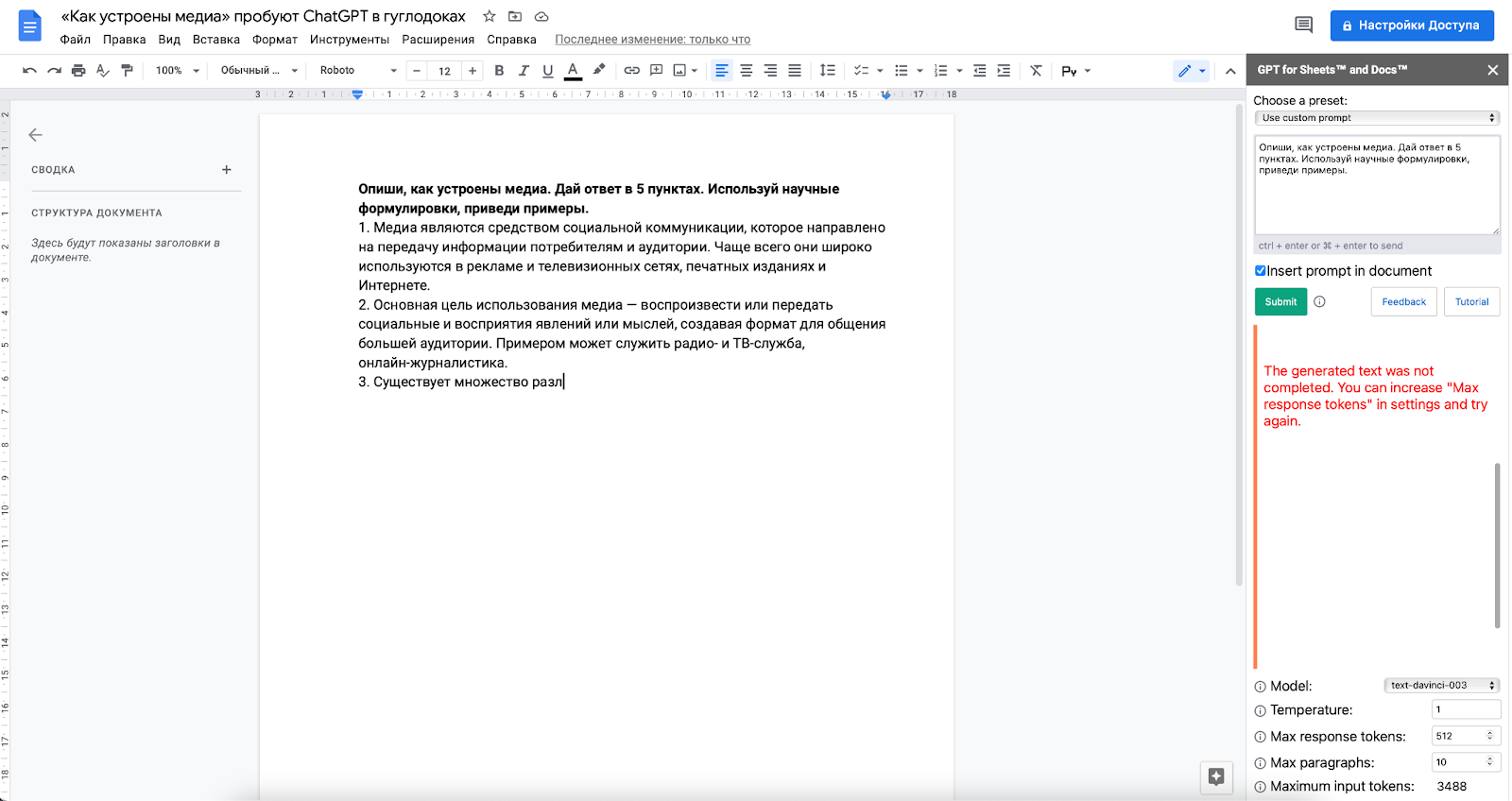Click the Max response tokens field
This screenshot has width=1512, height=801.
(x=1467, y=736)
